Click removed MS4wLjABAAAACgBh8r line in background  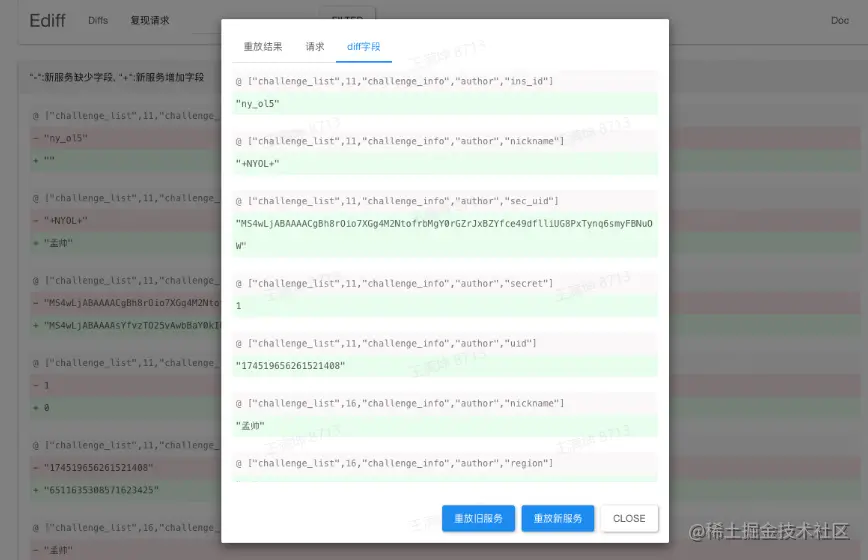click(125, 303)
